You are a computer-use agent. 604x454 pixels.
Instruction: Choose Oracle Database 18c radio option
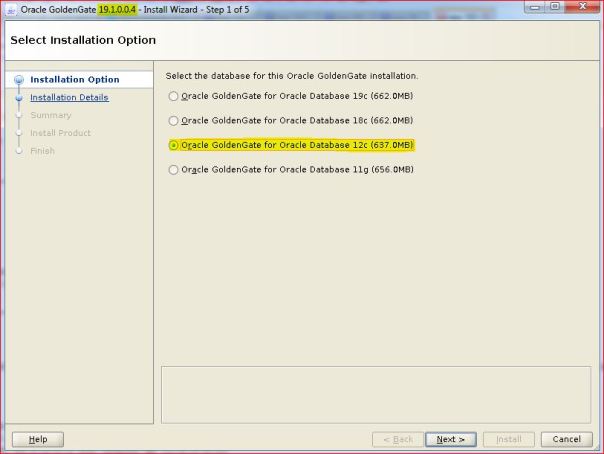pos(173,120)
